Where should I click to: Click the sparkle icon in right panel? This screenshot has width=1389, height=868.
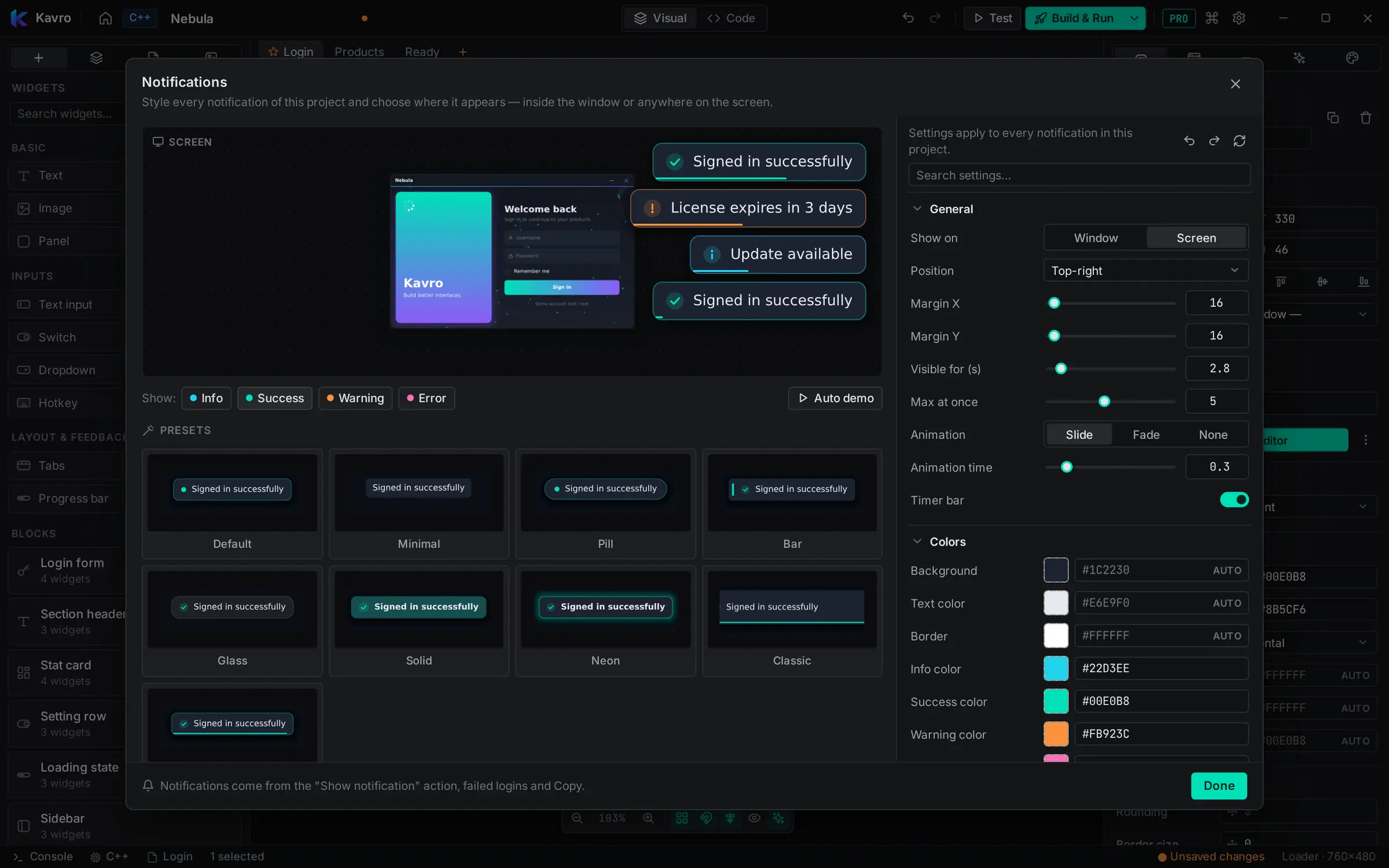tap(1299, 58)
